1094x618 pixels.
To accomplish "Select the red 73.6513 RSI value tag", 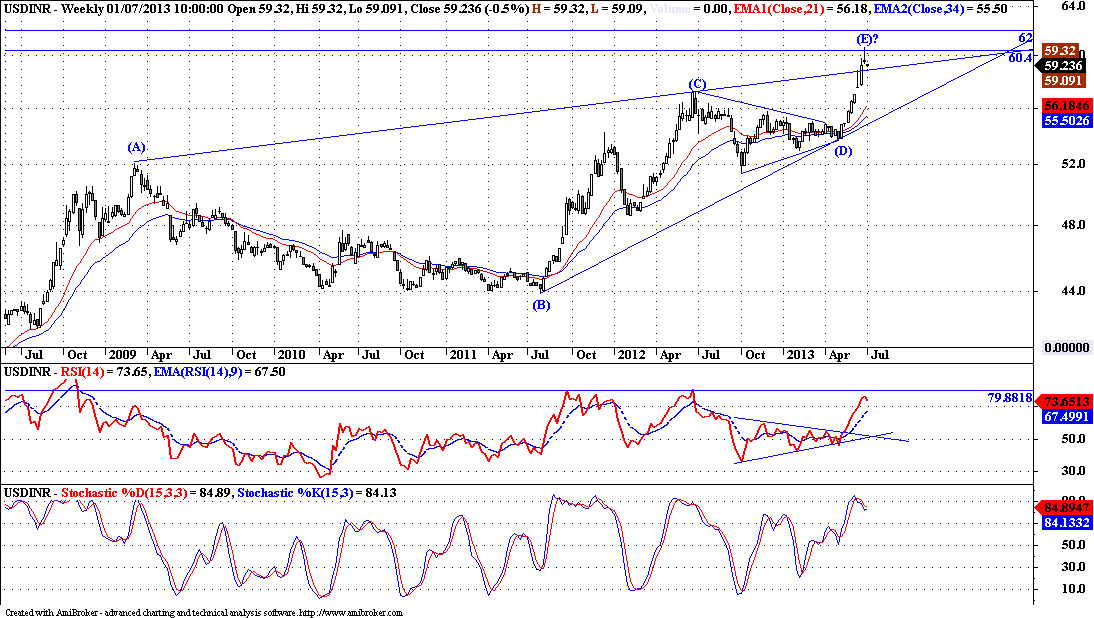I will 1065,402.
